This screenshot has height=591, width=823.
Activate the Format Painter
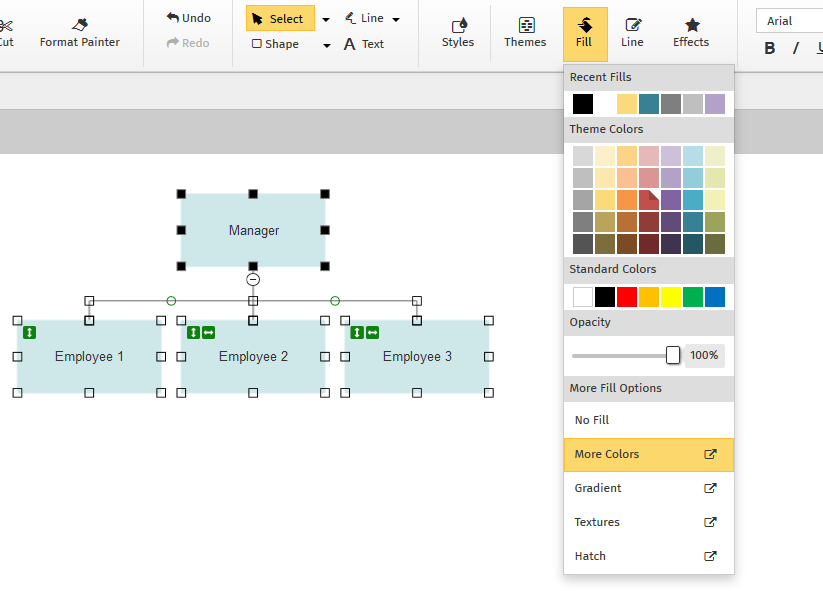tap(80, 33)
